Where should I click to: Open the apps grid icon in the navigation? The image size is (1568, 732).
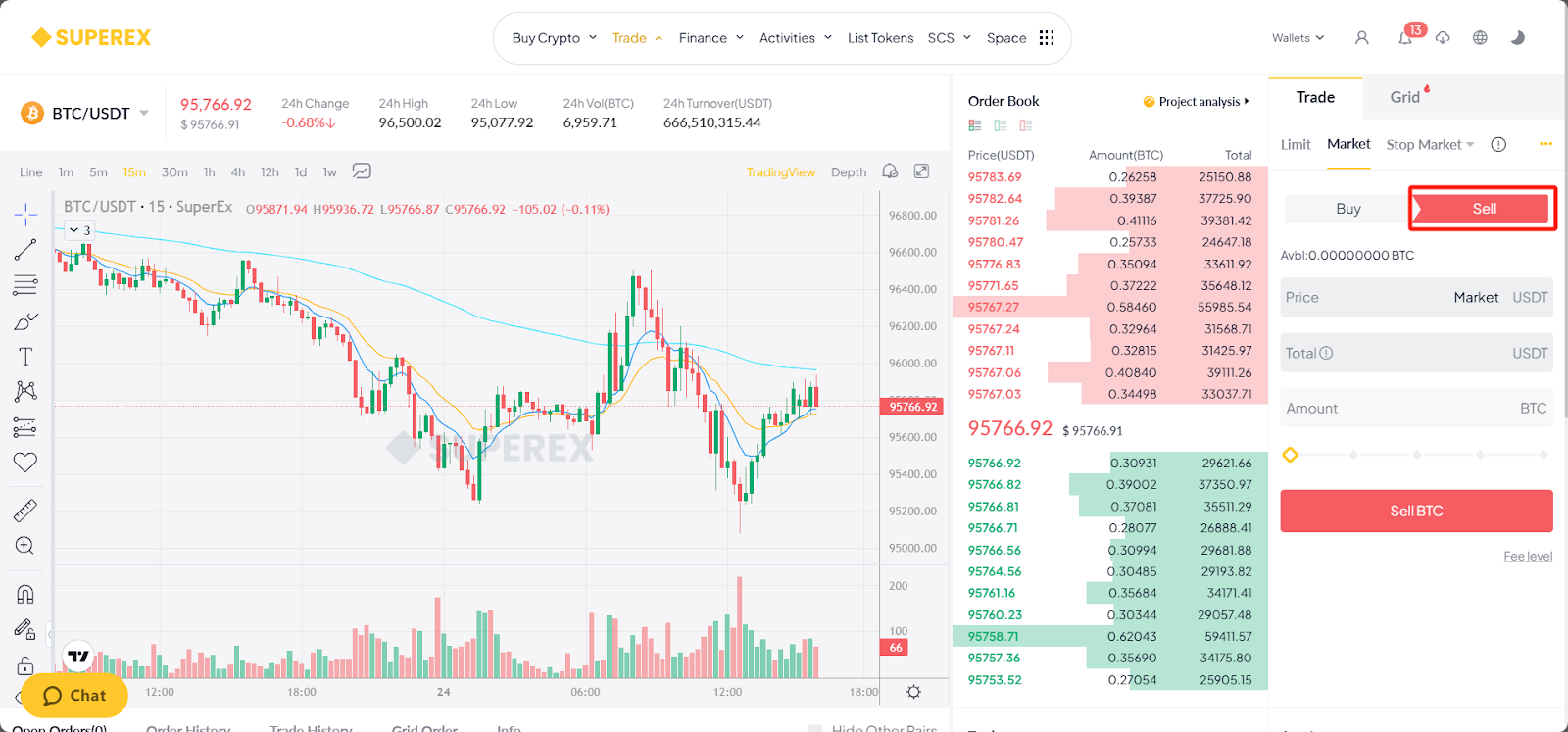tap(1047, 38)
